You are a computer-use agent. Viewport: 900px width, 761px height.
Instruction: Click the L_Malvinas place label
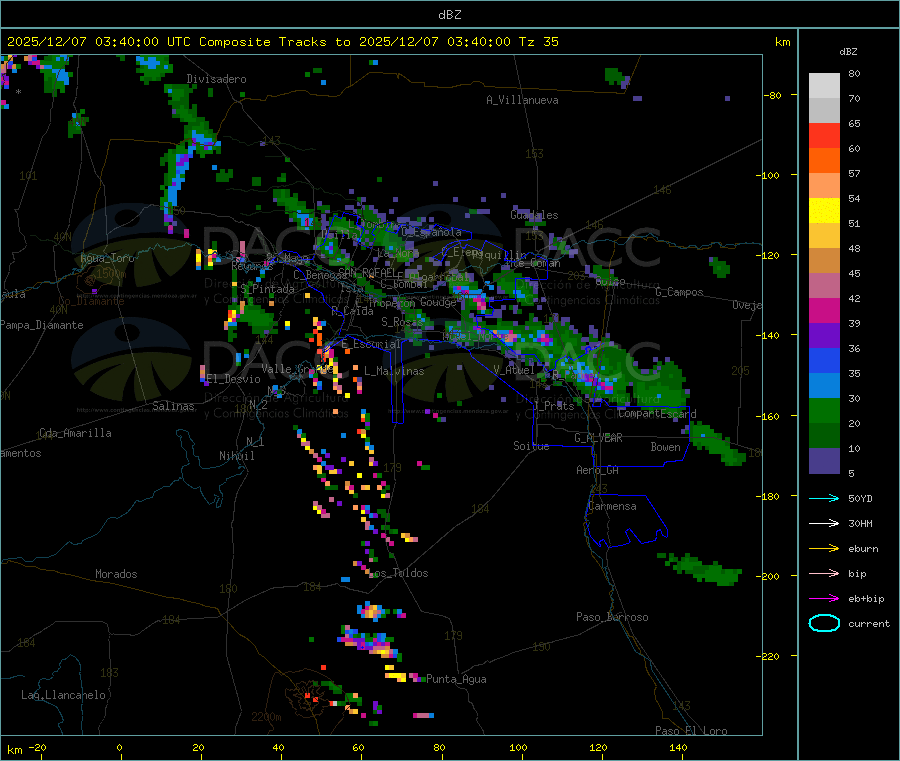point(394,371)
